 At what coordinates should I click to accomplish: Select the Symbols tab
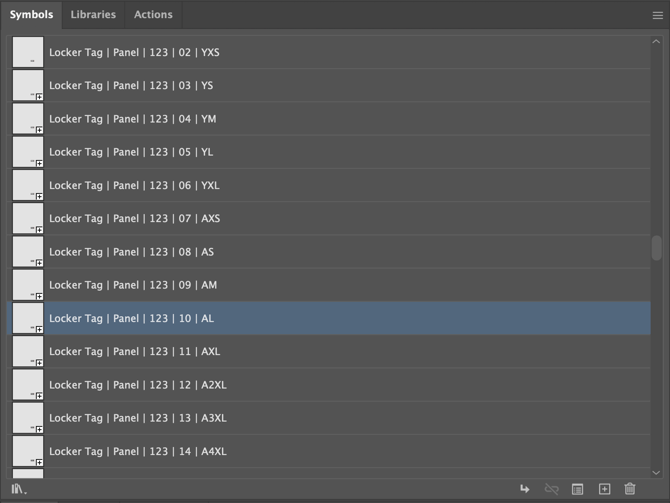click(31, 15)
